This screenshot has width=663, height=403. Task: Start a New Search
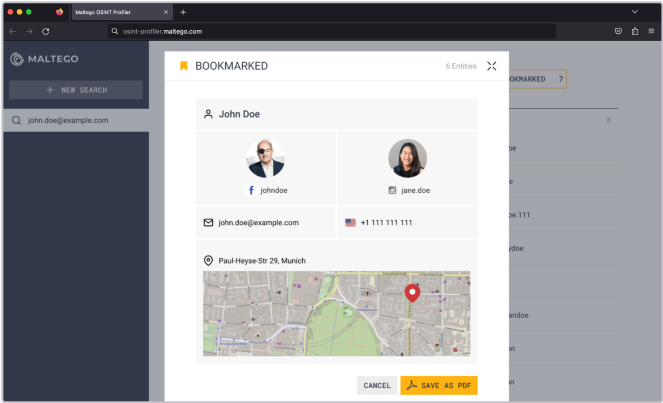tap(76, 90)
